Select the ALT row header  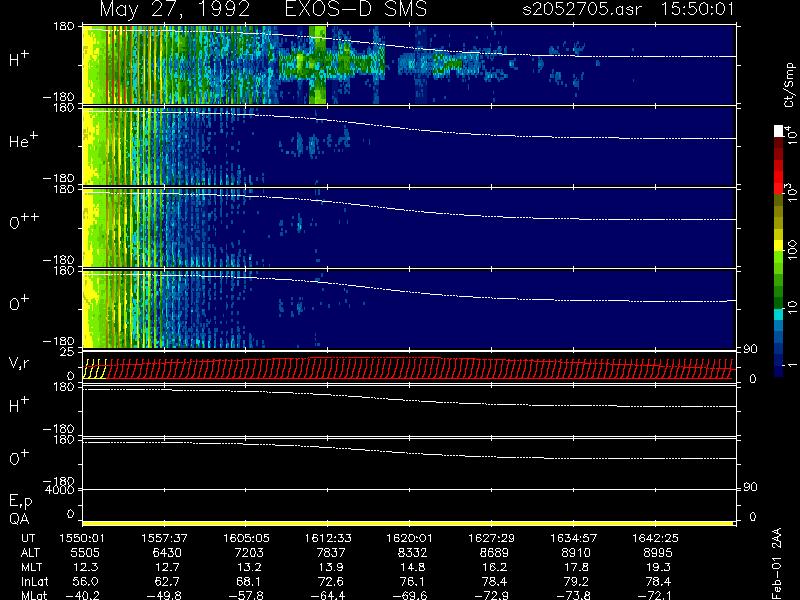coord(31,553)
